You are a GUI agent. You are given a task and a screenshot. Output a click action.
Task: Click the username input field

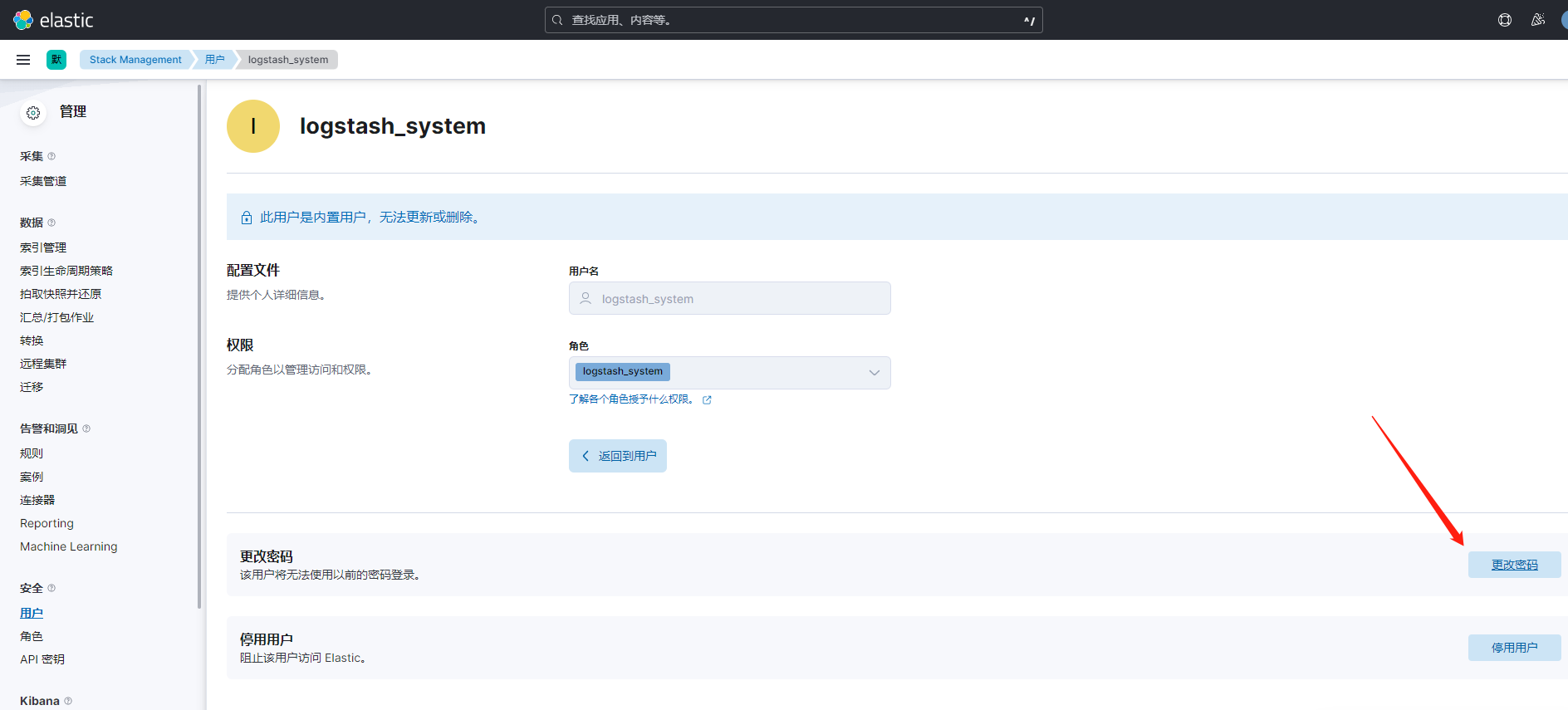click(730, 298)
